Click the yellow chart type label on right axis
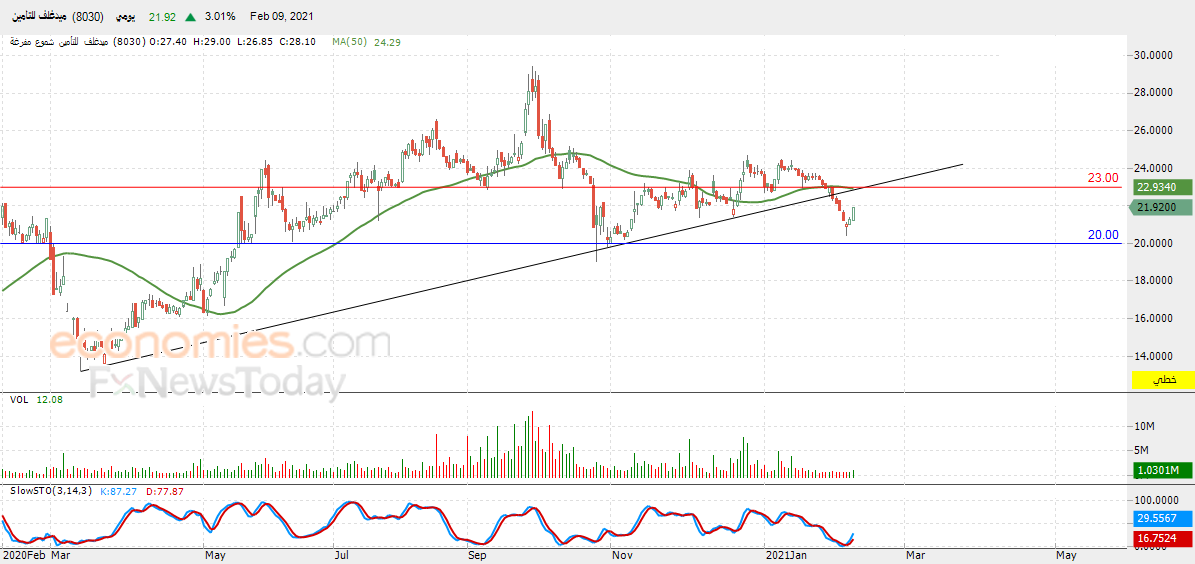1195x564 pixels. tap(1162, 379)
